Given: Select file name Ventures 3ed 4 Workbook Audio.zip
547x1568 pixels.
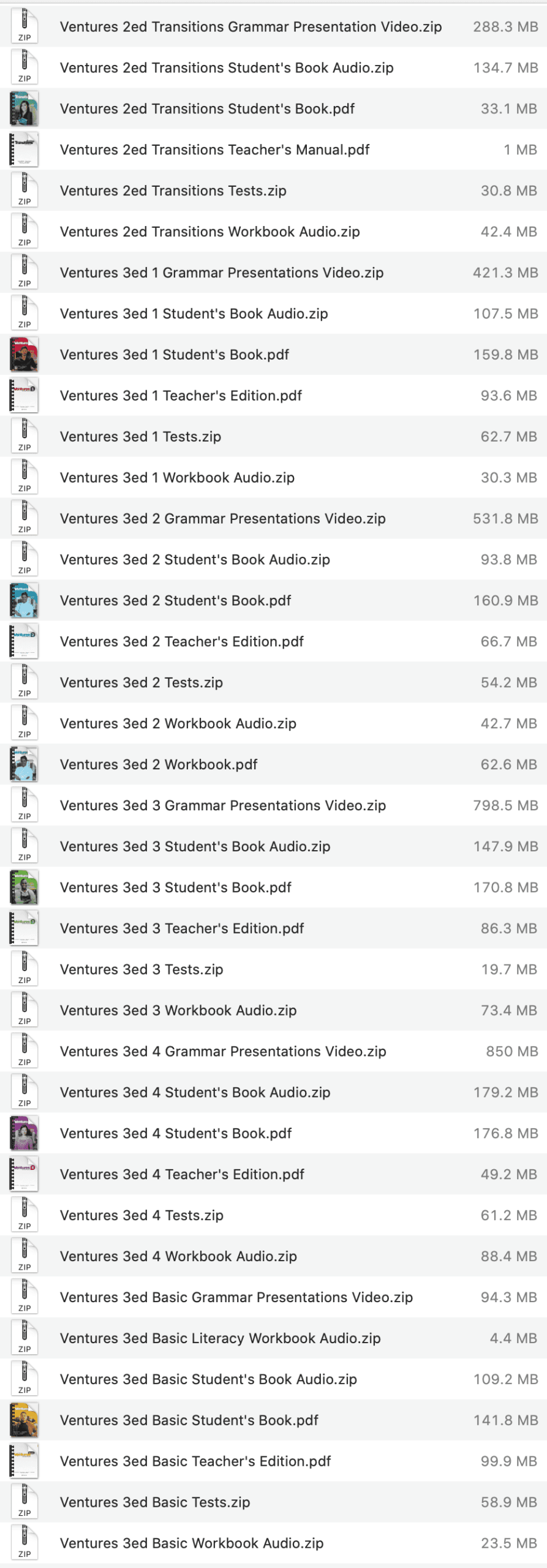Looking at the screenshot, I should tap(178, 1257).
